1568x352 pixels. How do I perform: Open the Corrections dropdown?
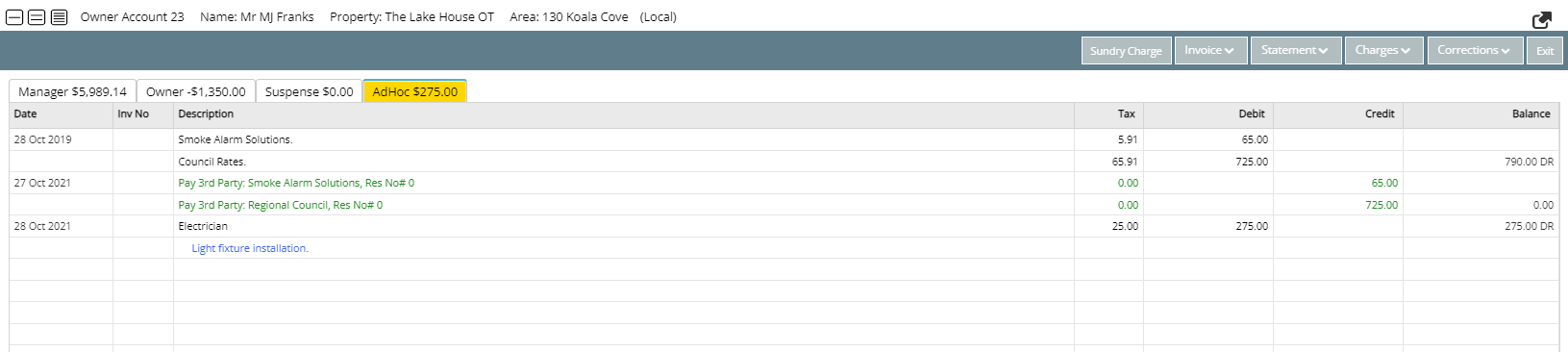point(1475,51)
